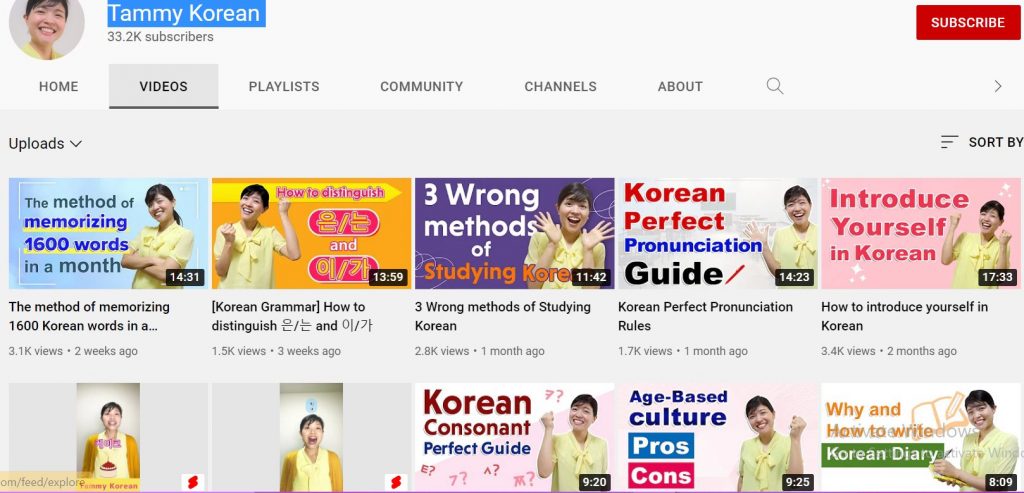Click the 14:23 duration badge
This screenshot has width=1024, height=493.
click(x=794, y=277)
